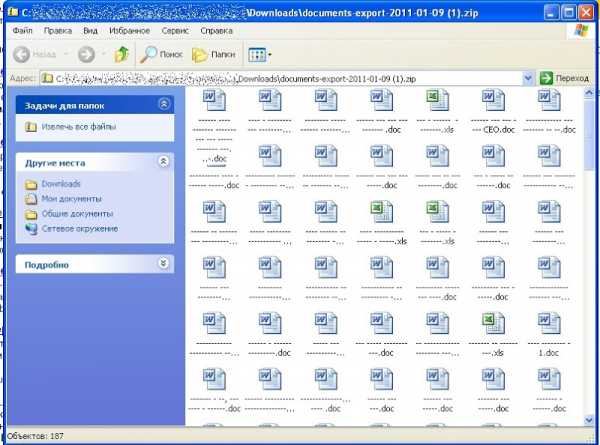Image resolution: width=600 pixels, height=445 pixels.
Task: Select the Excel icon in fifth file row
Action: [493, 324]
